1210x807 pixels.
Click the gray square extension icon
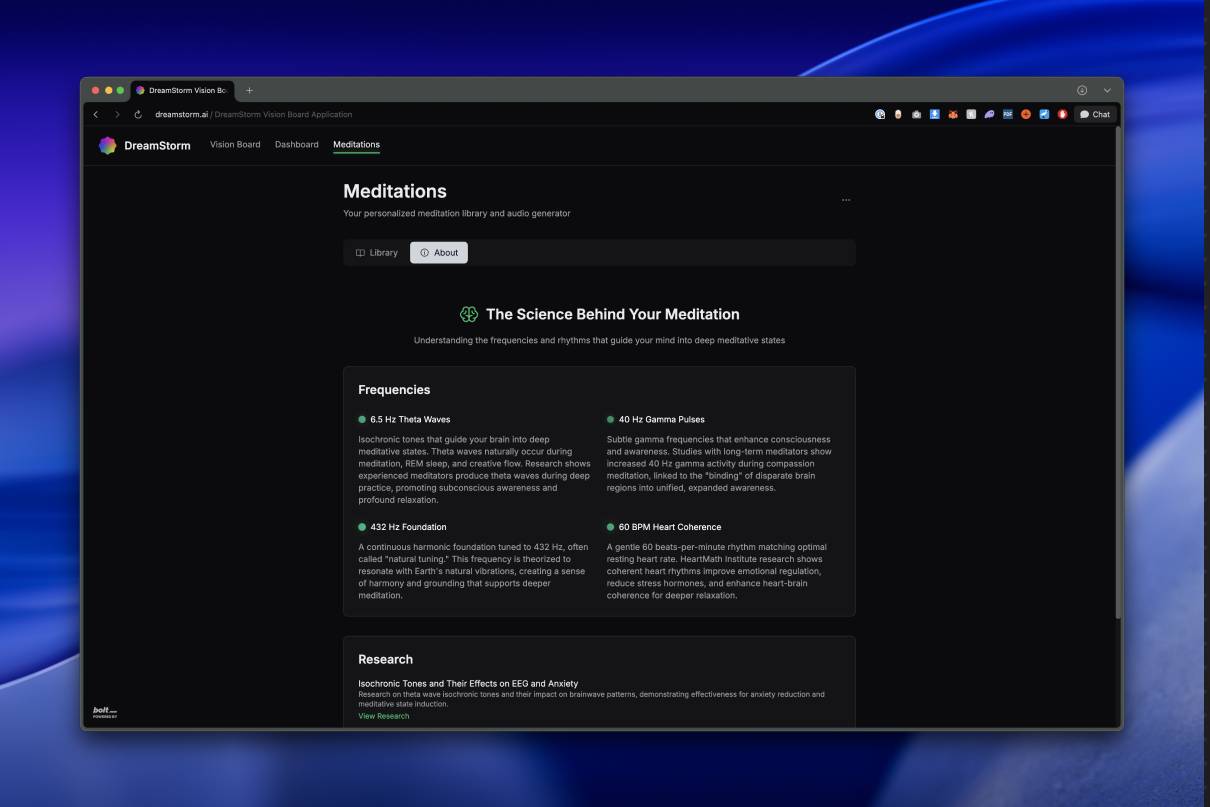point(971,114)
